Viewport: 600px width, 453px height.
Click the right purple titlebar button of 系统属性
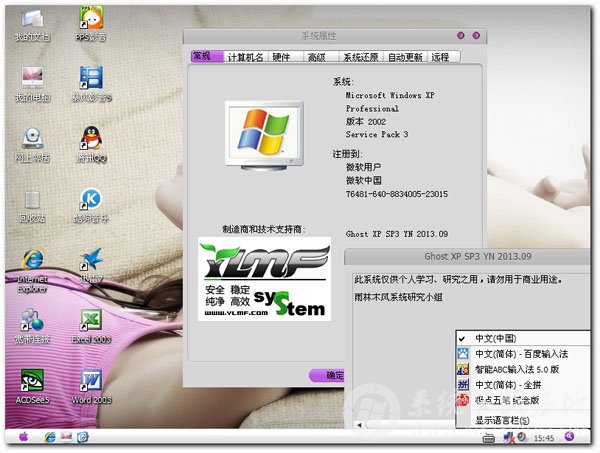476,36
